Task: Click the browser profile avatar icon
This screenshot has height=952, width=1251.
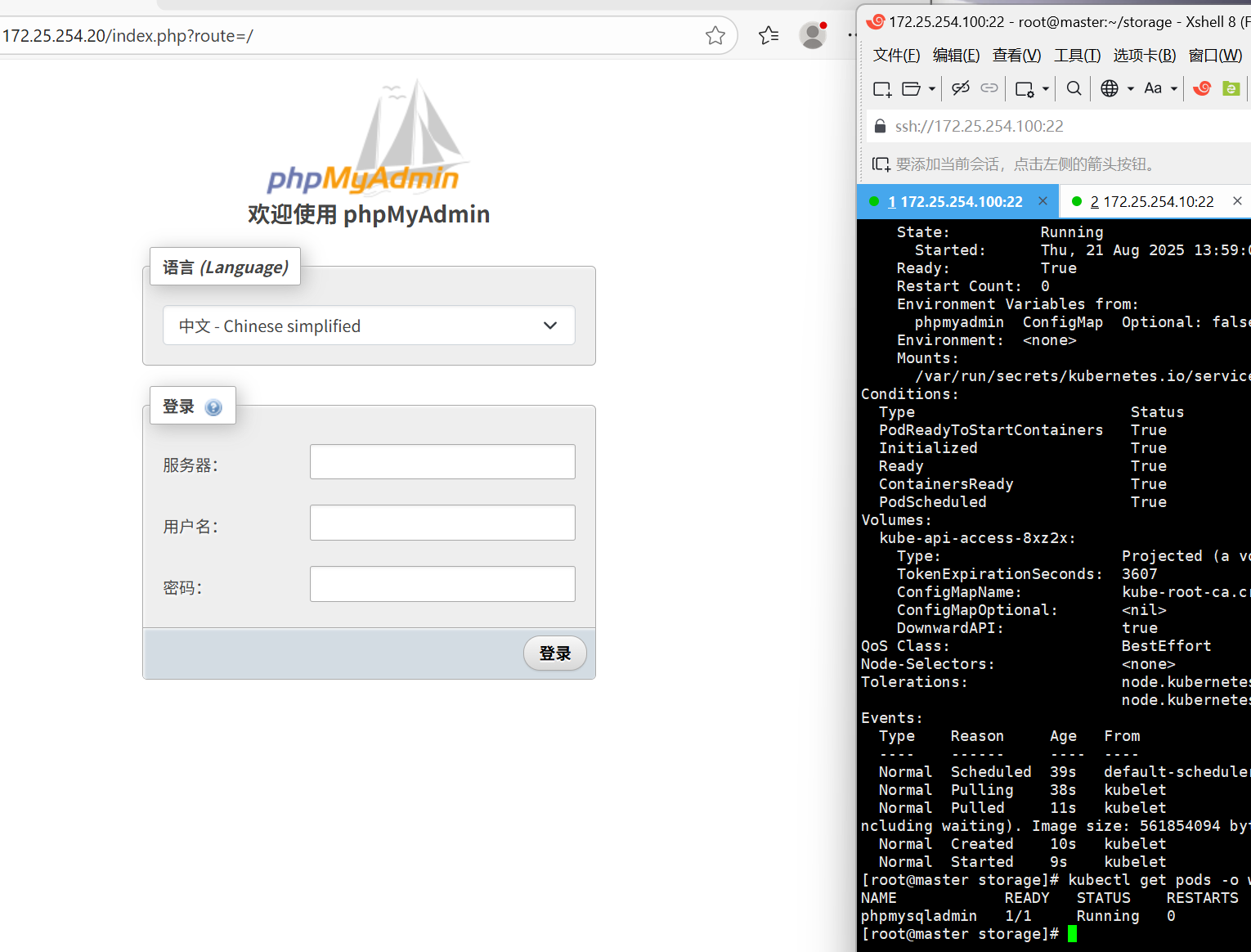Action: (813, 35)
